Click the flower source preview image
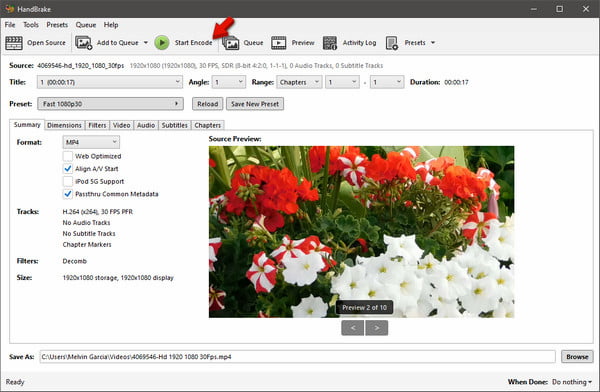 361,232
